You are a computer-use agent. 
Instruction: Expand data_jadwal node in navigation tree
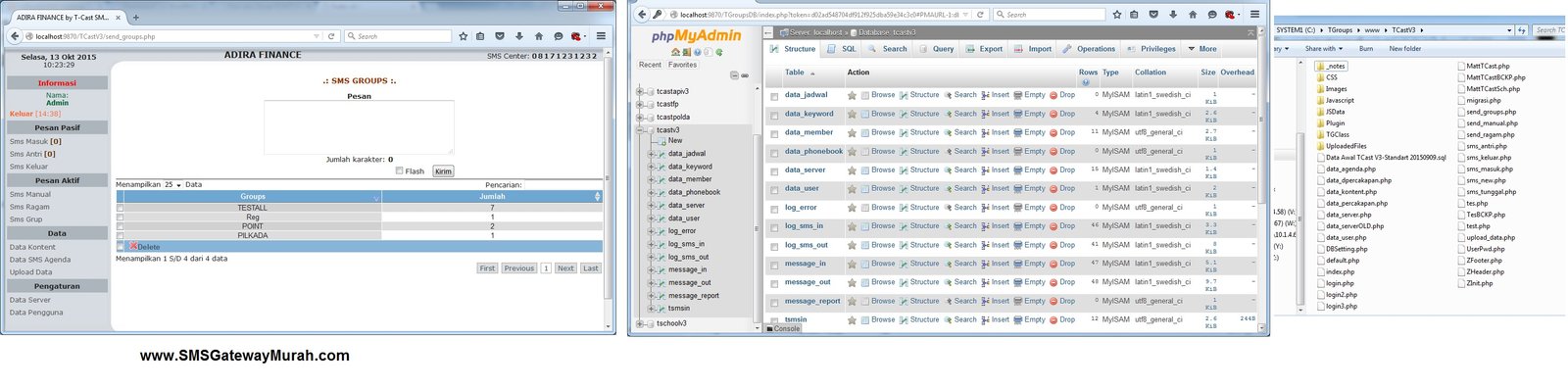point(652,154)
